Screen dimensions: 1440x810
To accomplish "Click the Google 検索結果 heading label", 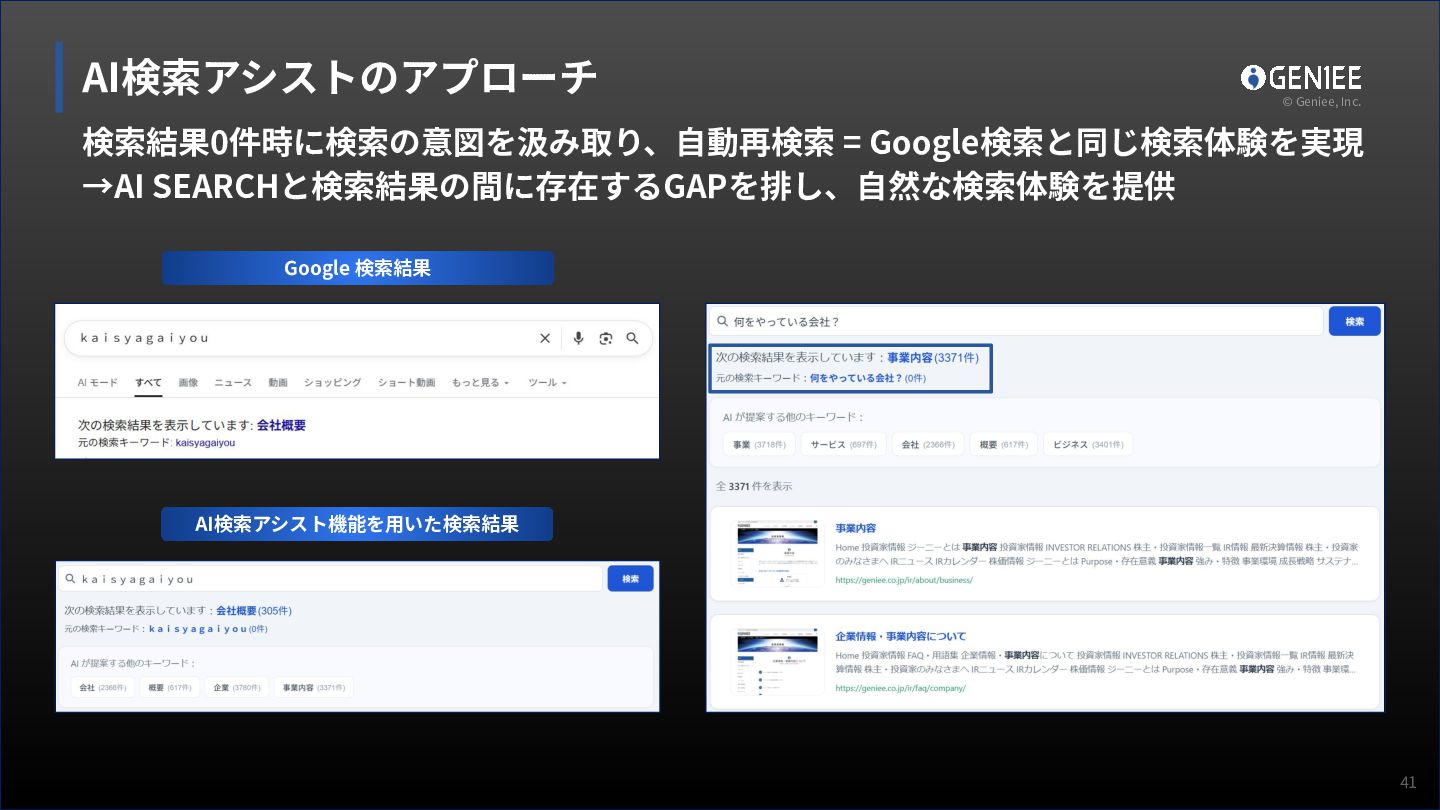I will point(357,268).
